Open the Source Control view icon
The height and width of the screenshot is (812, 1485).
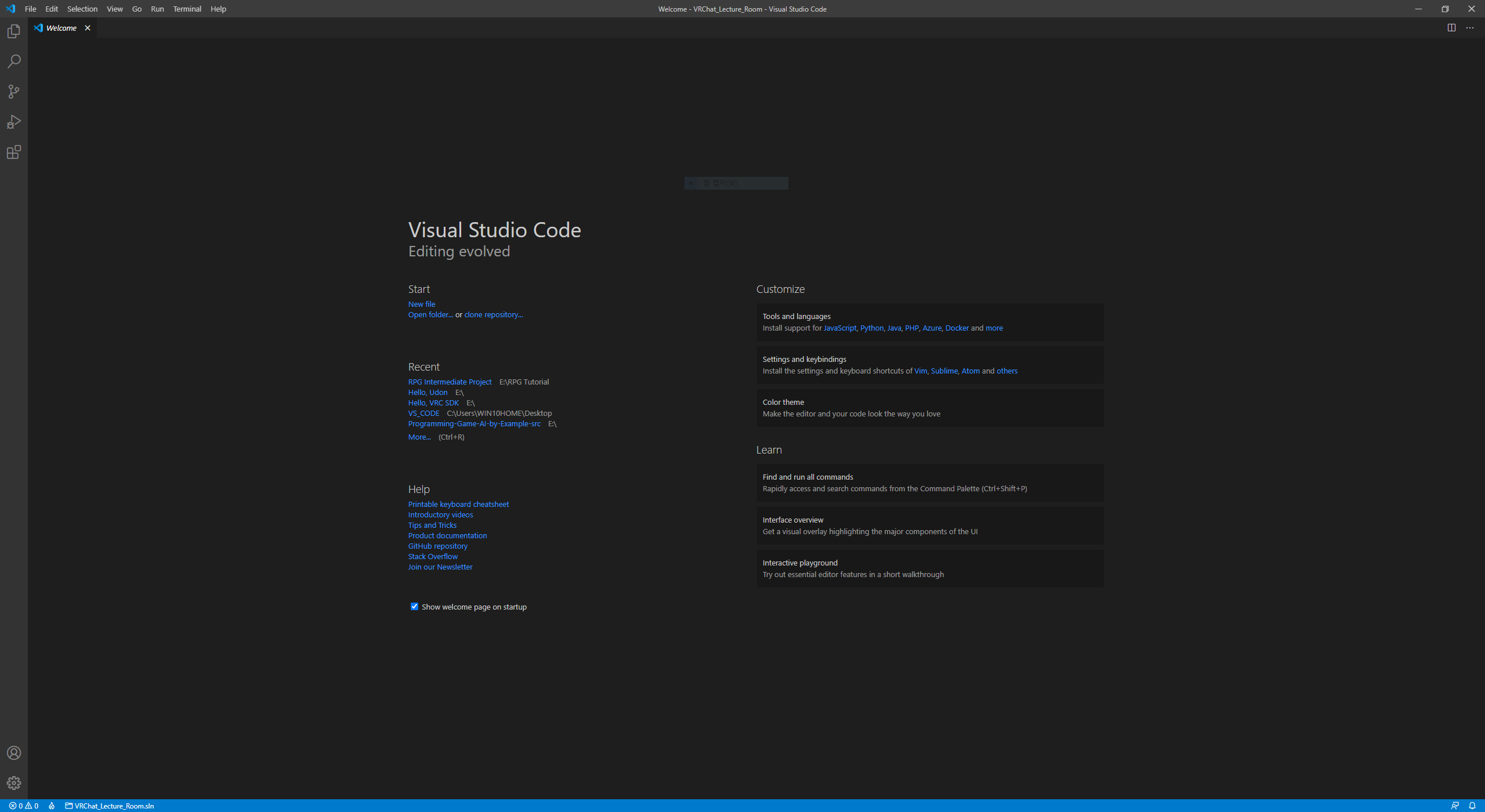pyautogui.click(x=14, y=92)
